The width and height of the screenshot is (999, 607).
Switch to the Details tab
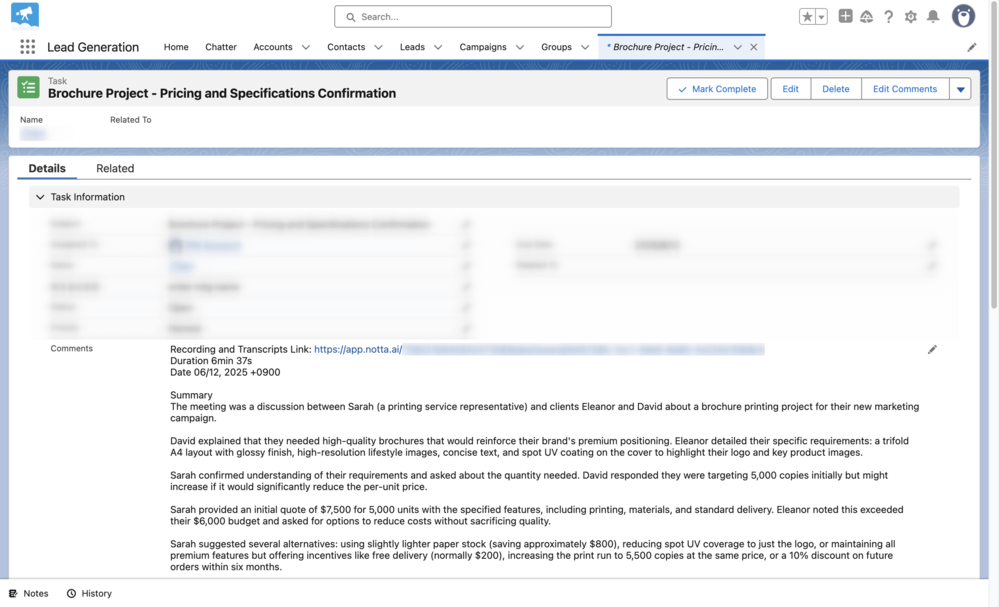pos(47,168)
